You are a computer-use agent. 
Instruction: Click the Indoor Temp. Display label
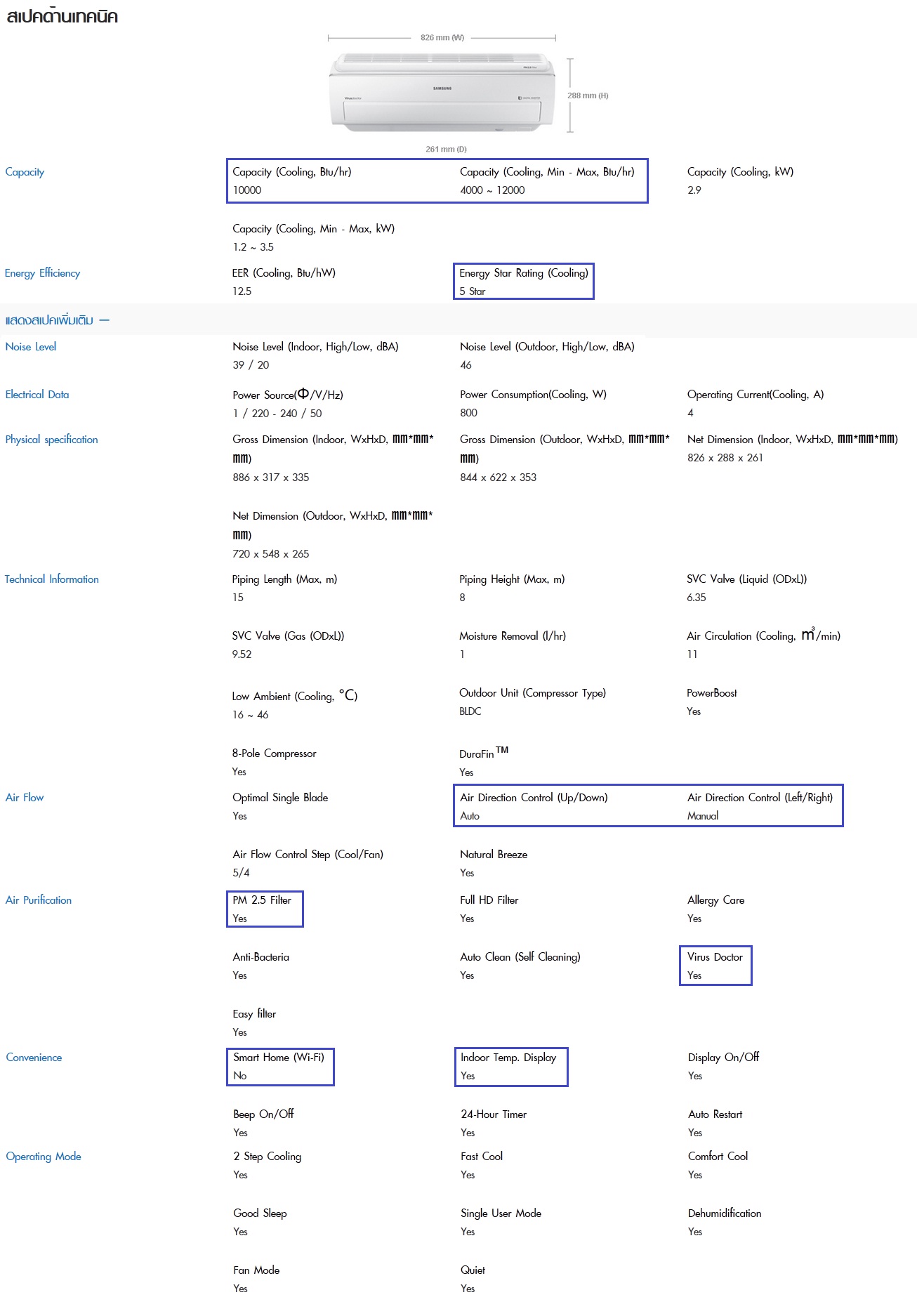click(508, 1058)
